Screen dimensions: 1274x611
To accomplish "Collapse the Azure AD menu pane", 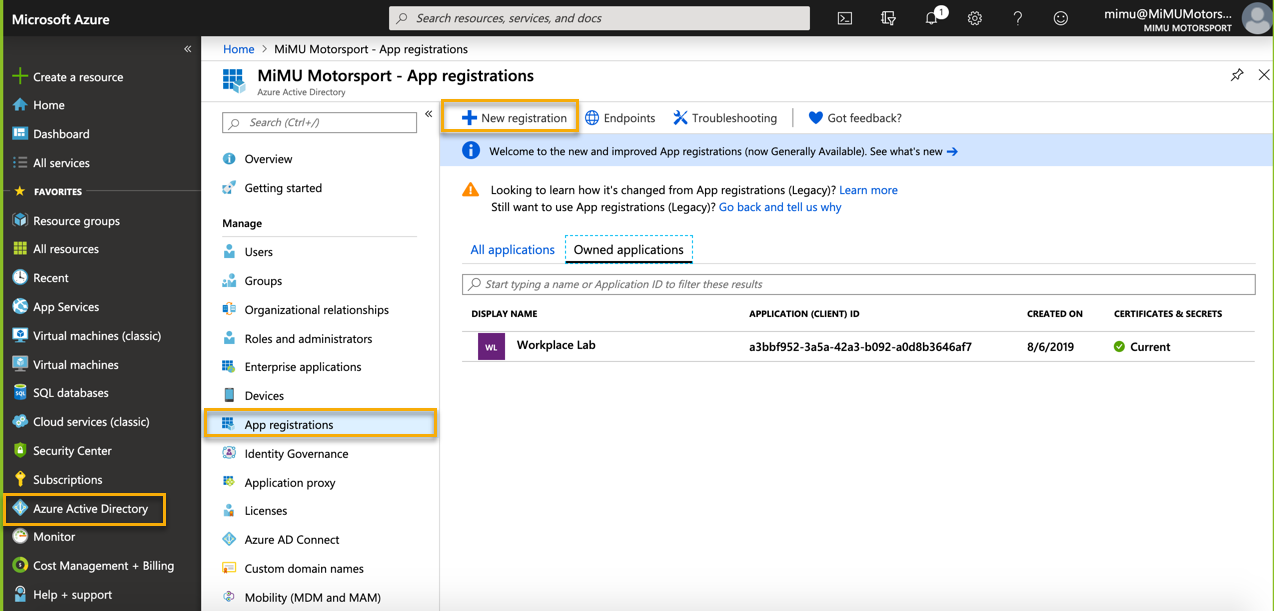I will point(428,114).
